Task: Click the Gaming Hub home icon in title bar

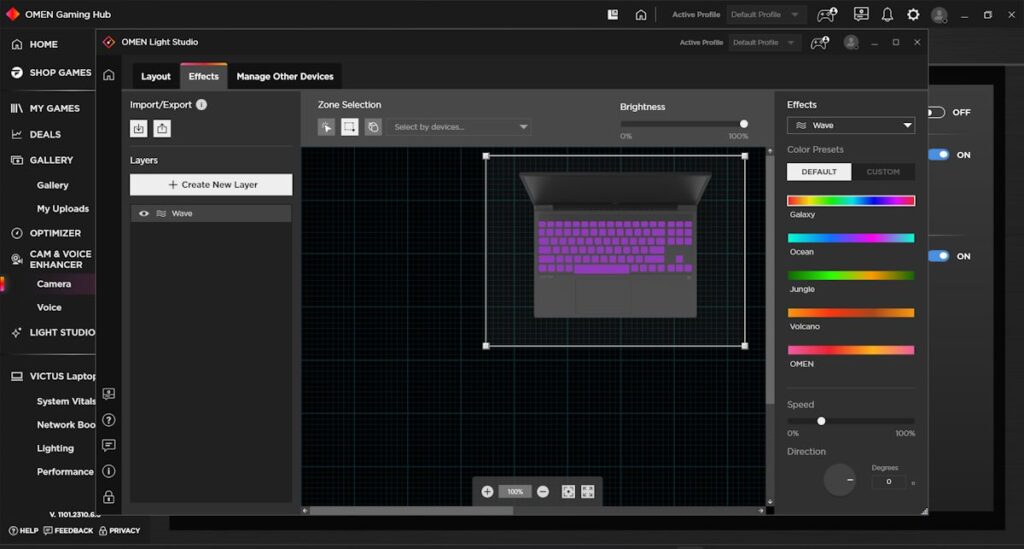Action: pyautogui.click(x=641, y=14)
